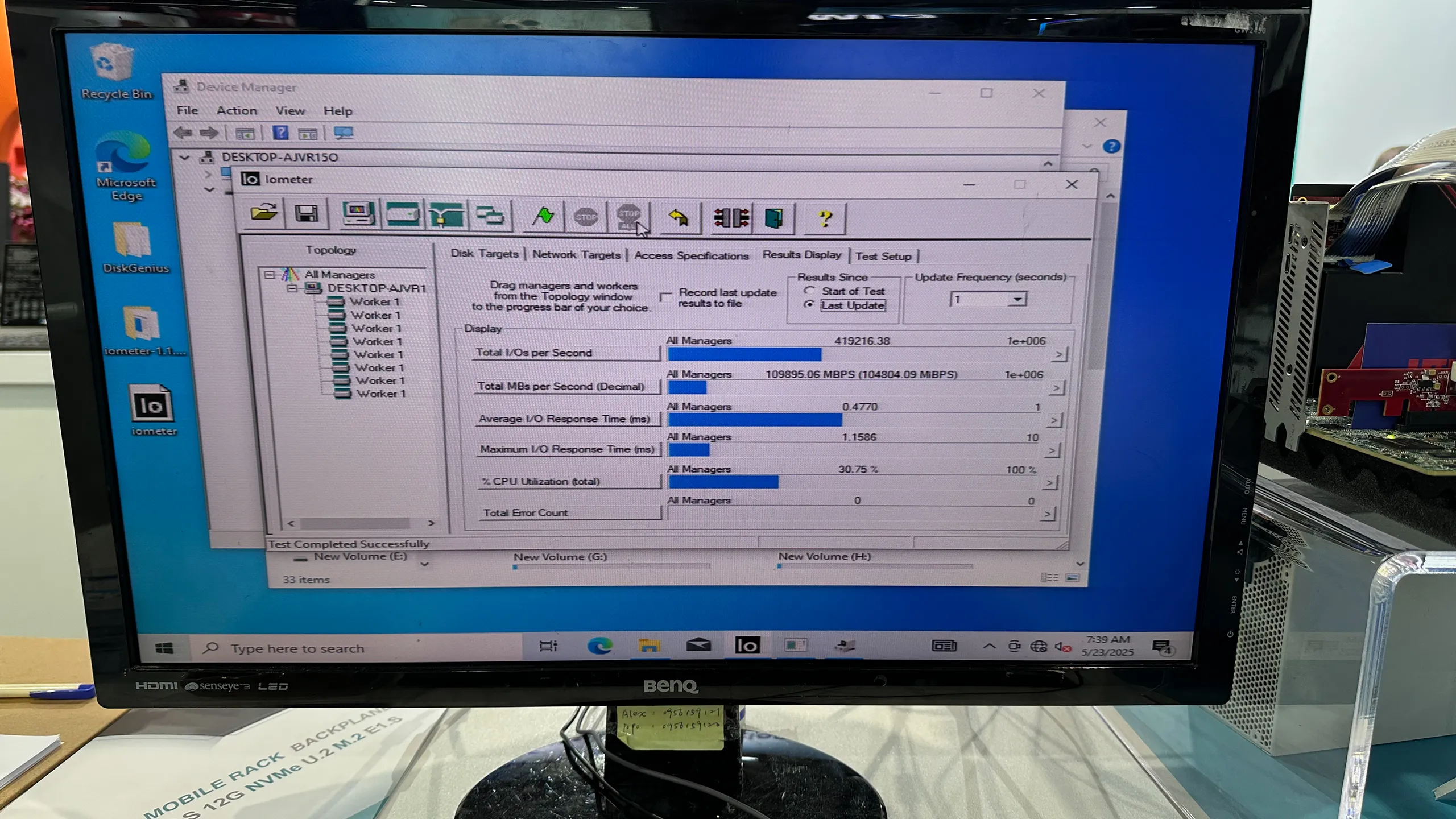The image size is (1456, 819).
Task: Disconnect the selected worker or manager
Action: (731, 218)
